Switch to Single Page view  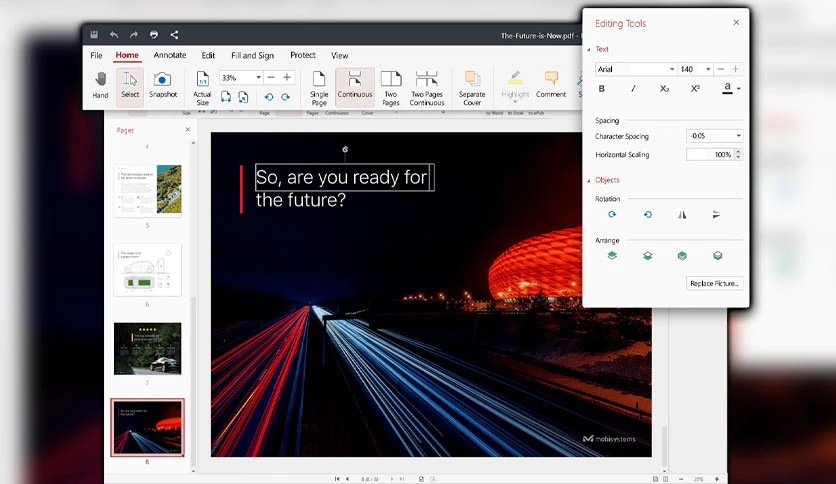[319, 88]
